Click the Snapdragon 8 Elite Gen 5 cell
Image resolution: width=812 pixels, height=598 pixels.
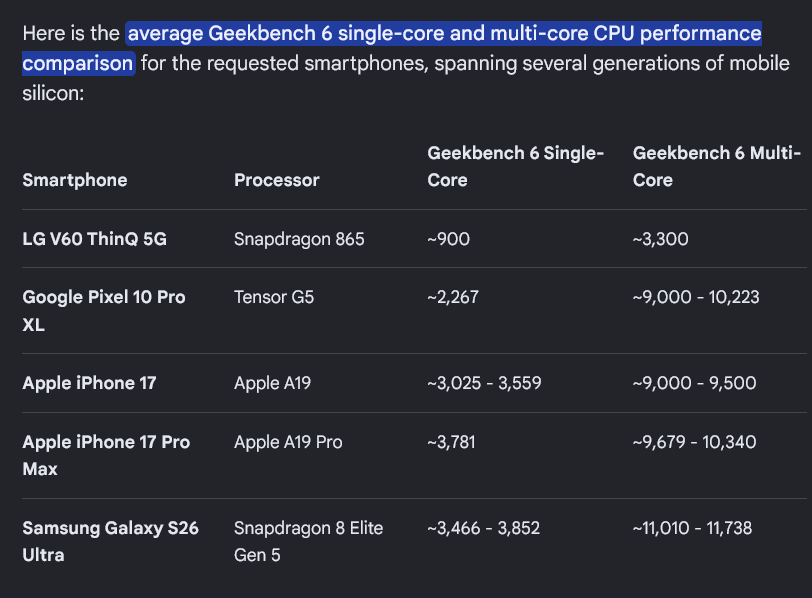308,541
